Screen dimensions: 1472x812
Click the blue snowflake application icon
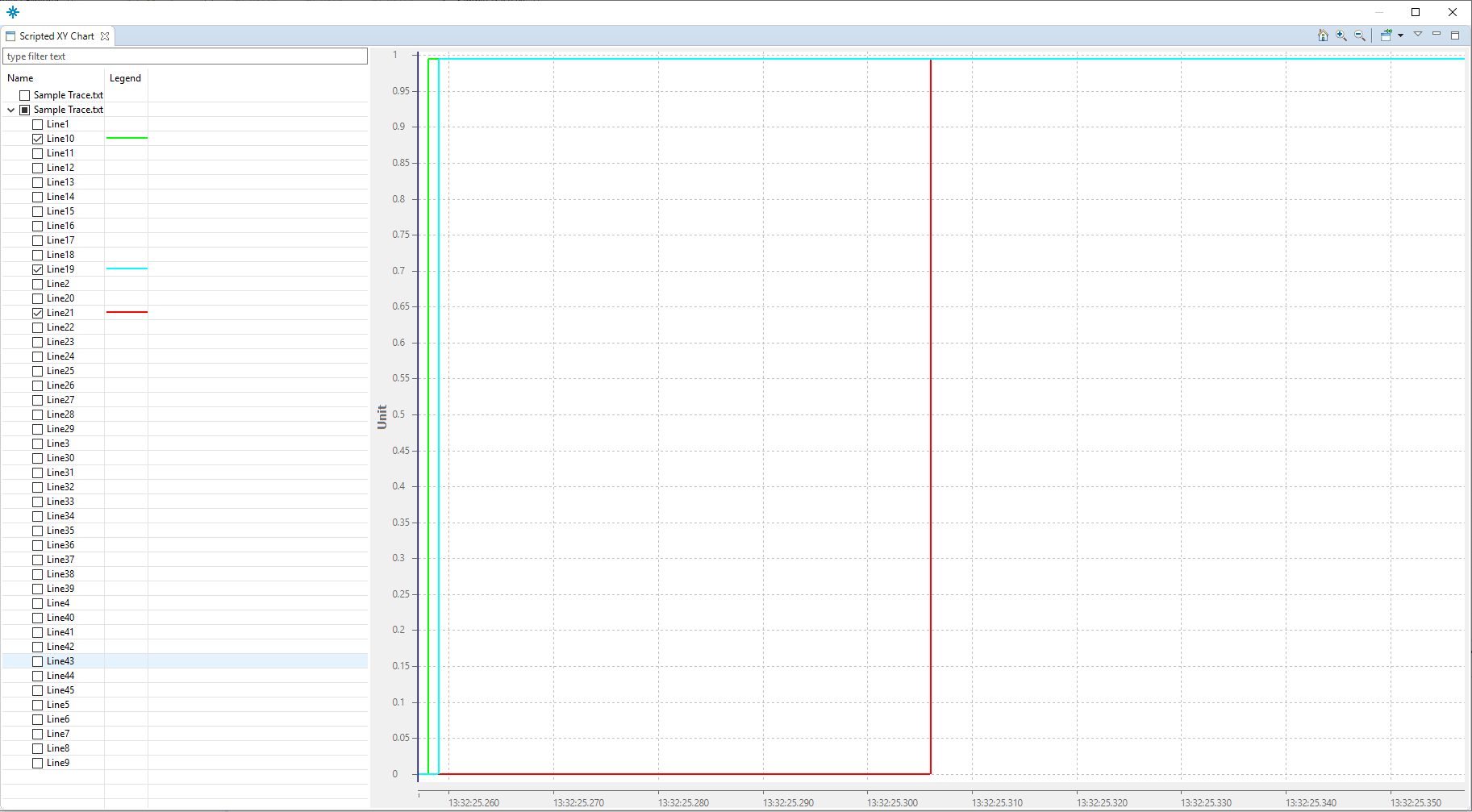click(x=13, y=12)
